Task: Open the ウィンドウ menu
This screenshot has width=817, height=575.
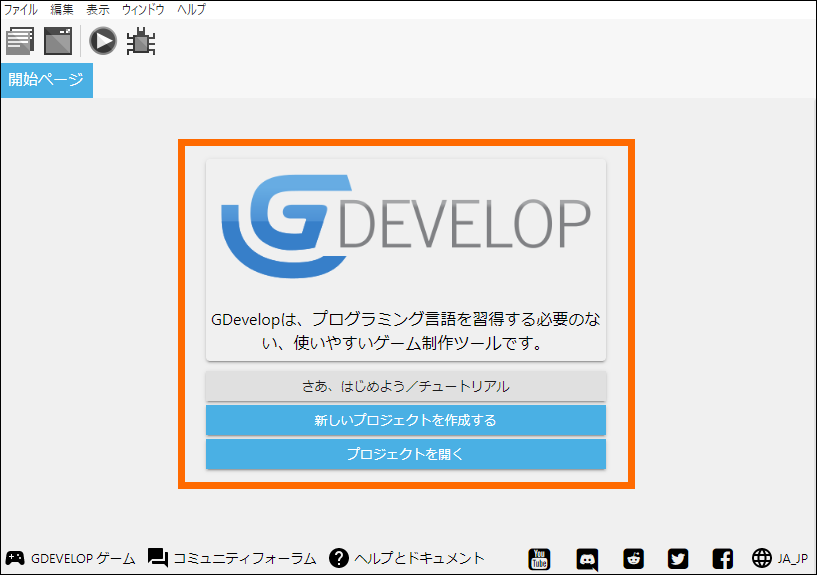Action: coord(143,9)
